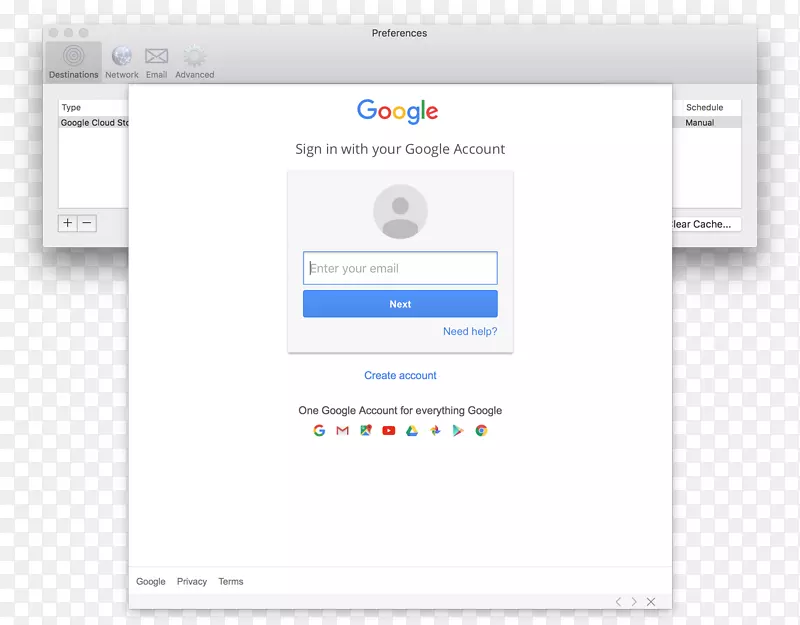The image size is (800, 625).
Task: Add a new destination with plus button
Action: pos(67,223)
